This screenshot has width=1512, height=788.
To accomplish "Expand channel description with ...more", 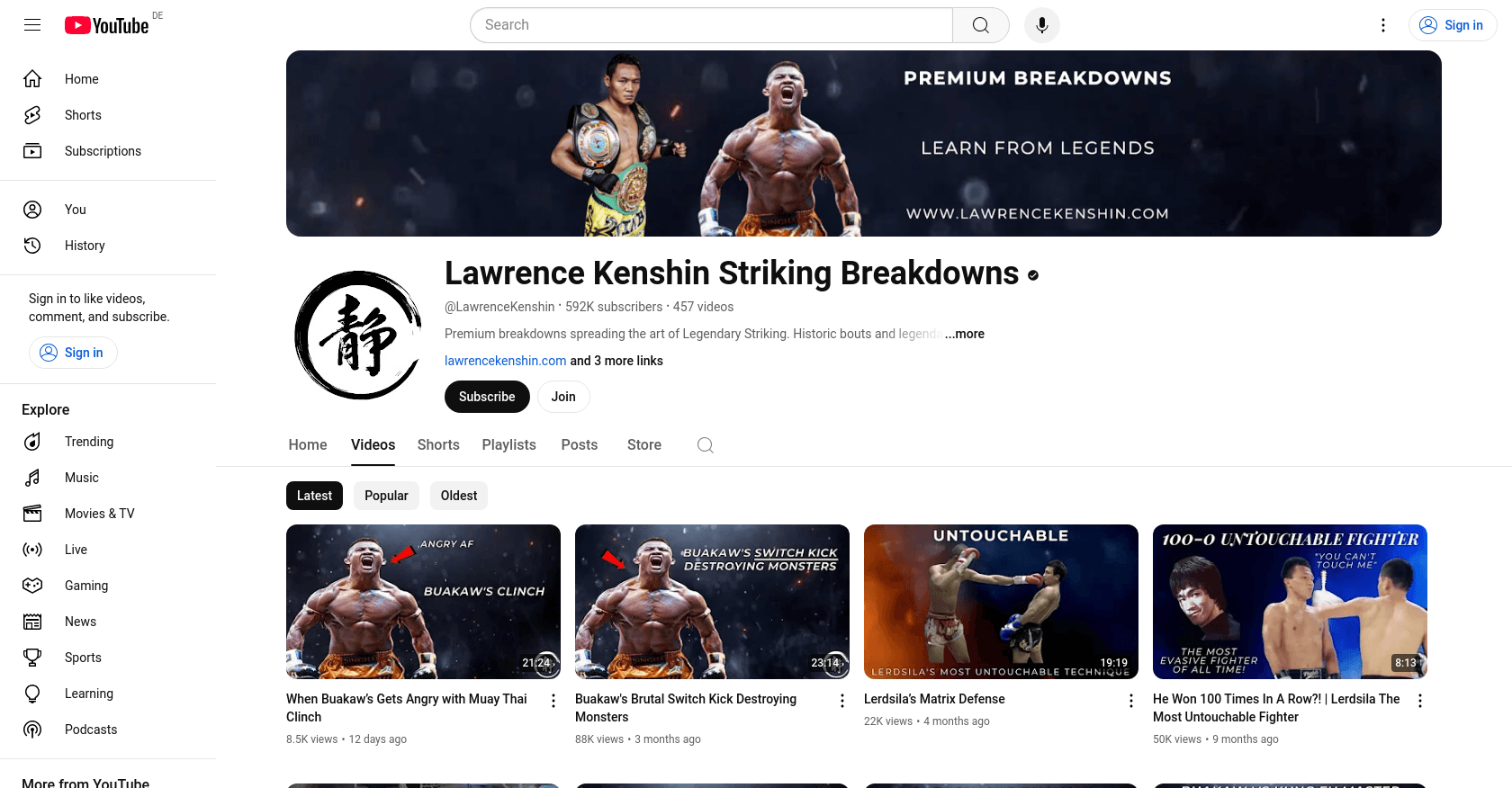I will click(965, 334).
